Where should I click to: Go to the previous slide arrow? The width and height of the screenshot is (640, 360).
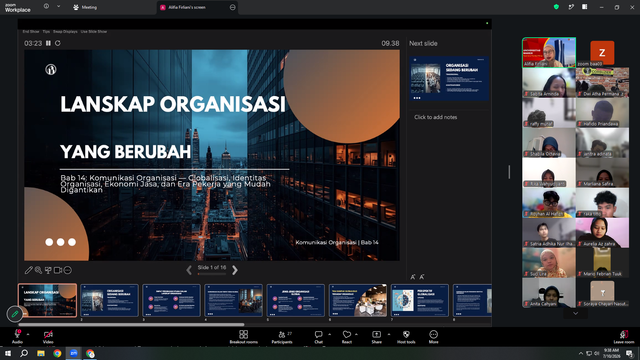(x=189, y=270)
